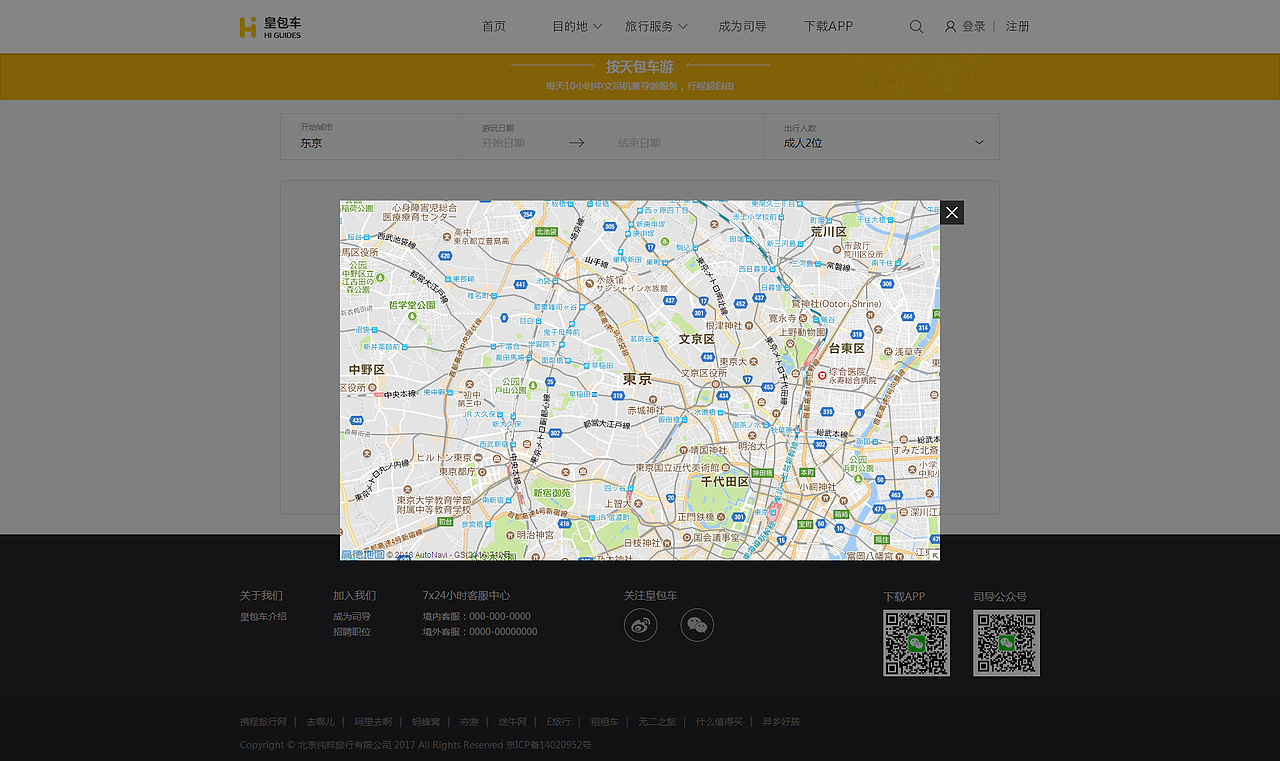This screenshot has width=1280, height=761.
Task: Click the red hospital marker at 综合医院
Action: click(822, 375)
